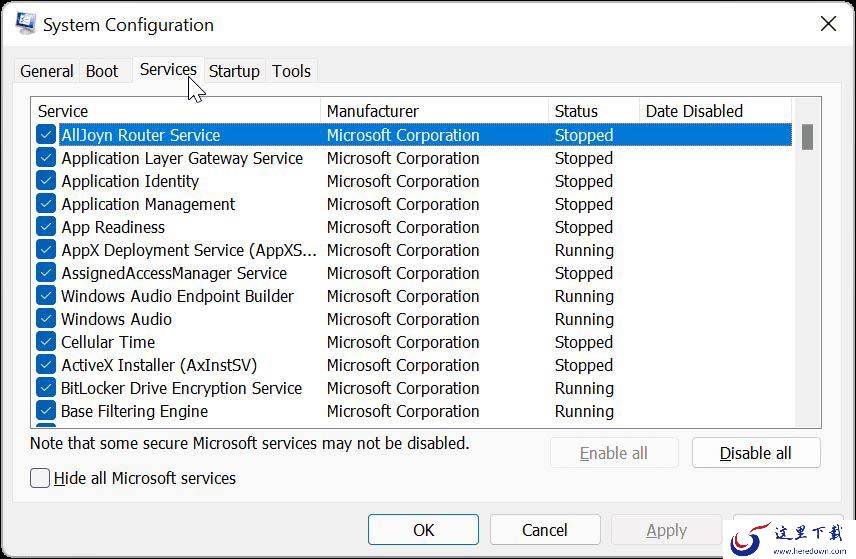
Task: Select AssignedAccessManager Service name
Action: click(x=174, y=272)
